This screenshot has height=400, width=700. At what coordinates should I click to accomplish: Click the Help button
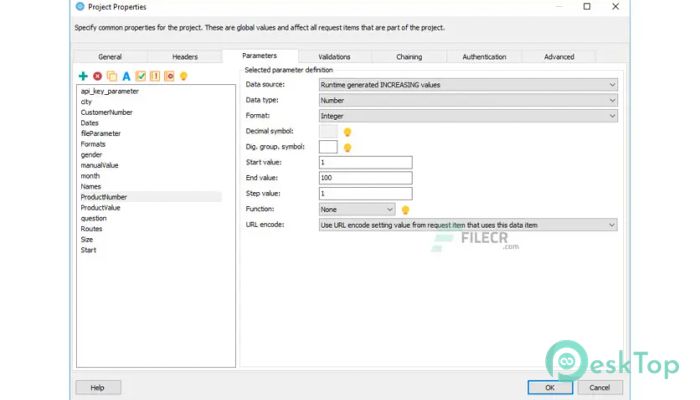pyautogui.click(x=98, y=388)
